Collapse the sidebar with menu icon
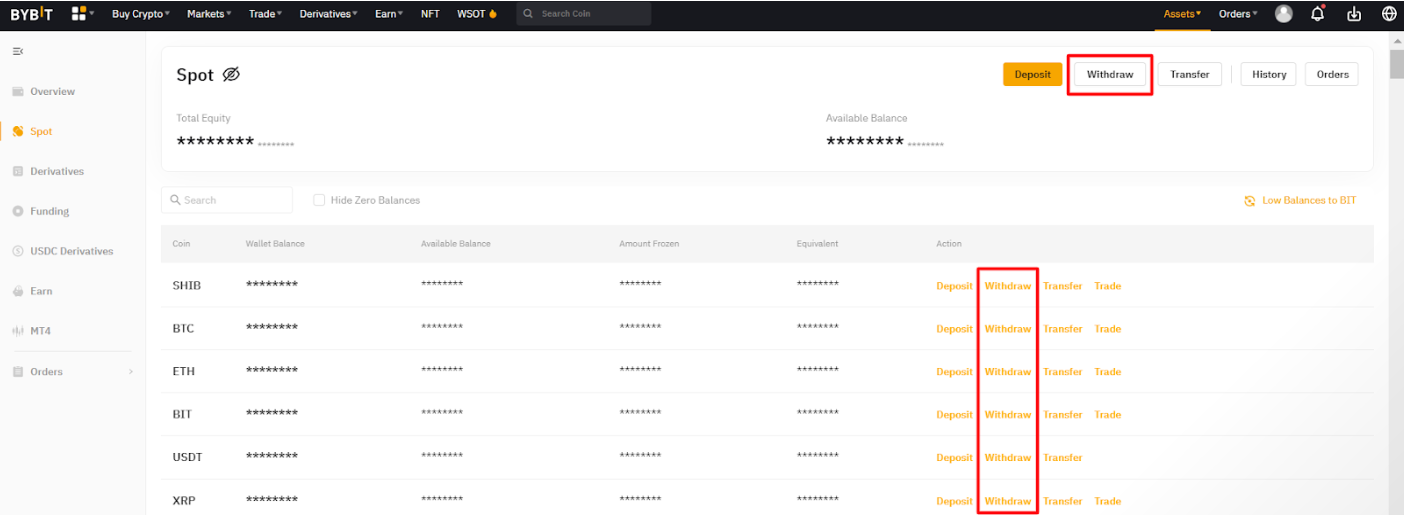Viewport: 1404px width, 525px height. 18,51
